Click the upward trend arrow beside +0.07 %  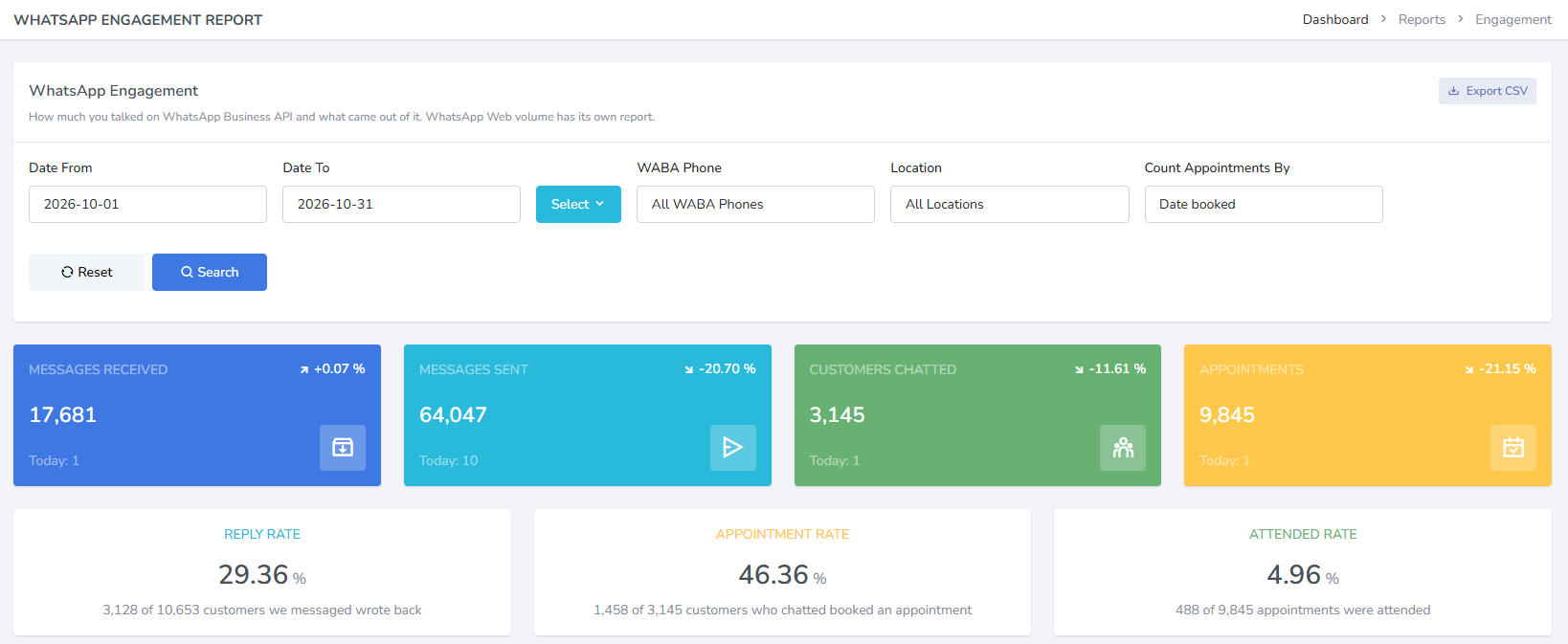coord(304,369)
